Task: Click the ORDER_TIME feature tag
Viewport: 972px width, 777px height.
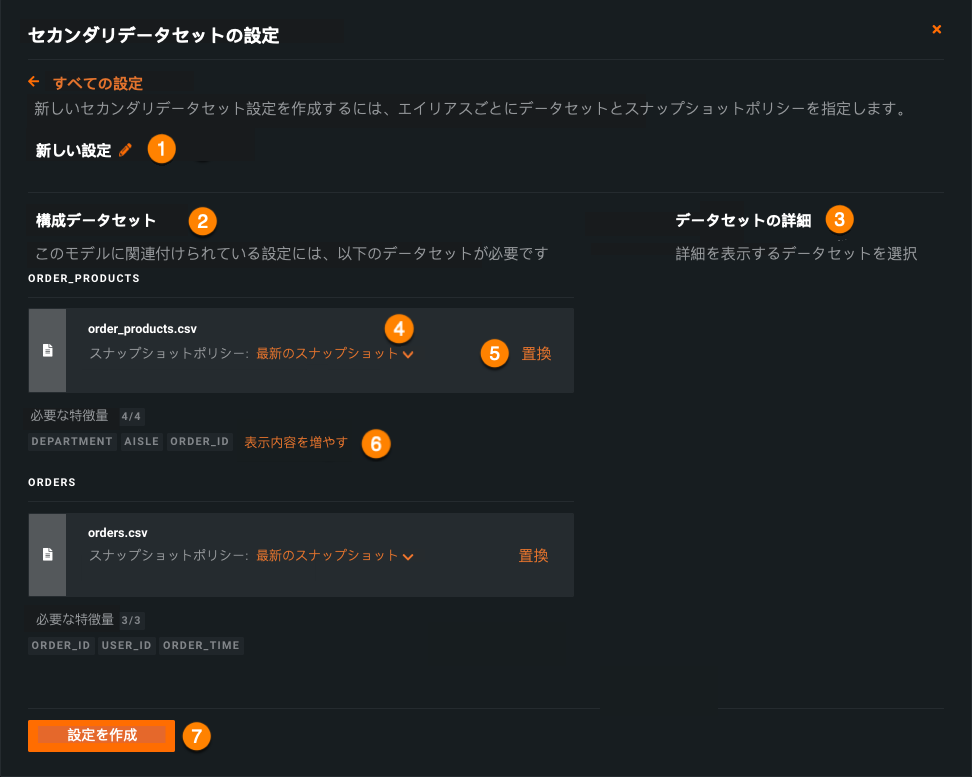Action: [x=201, y=646]
